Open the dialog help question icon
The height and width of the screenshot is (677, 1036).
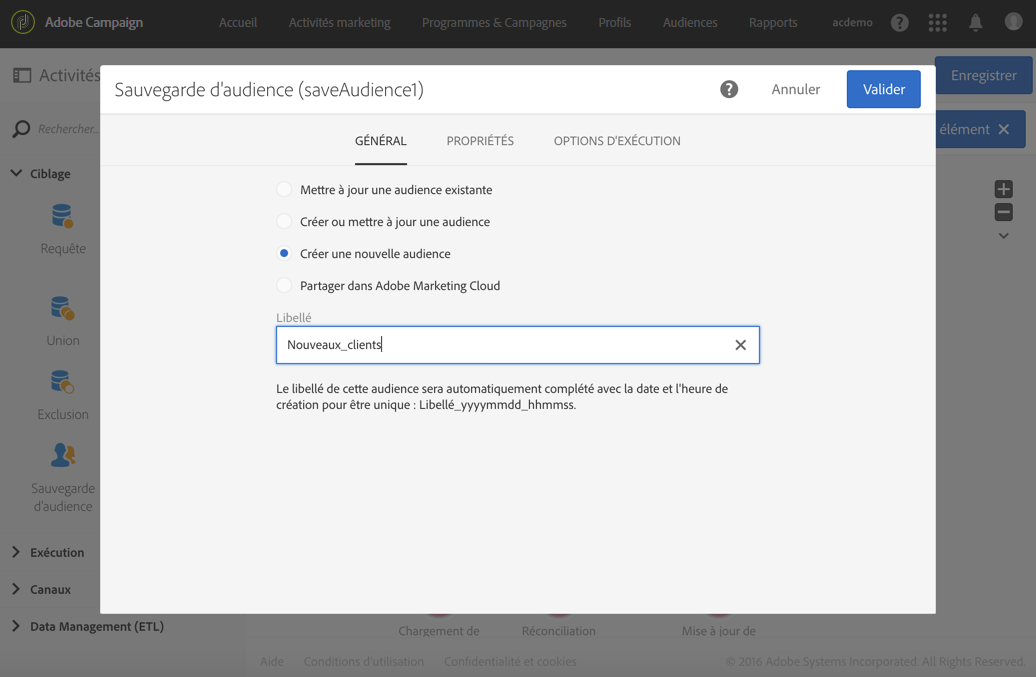coord(729,89)
